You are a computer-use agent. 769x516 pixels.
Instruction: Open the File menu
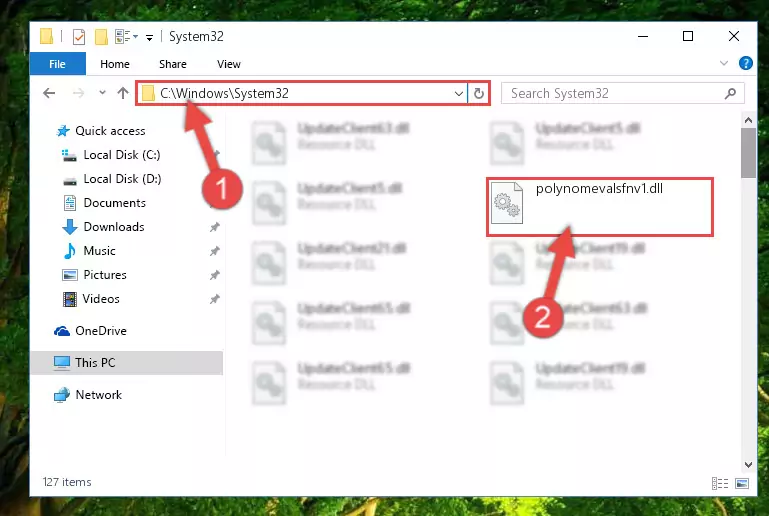(57, 64)
